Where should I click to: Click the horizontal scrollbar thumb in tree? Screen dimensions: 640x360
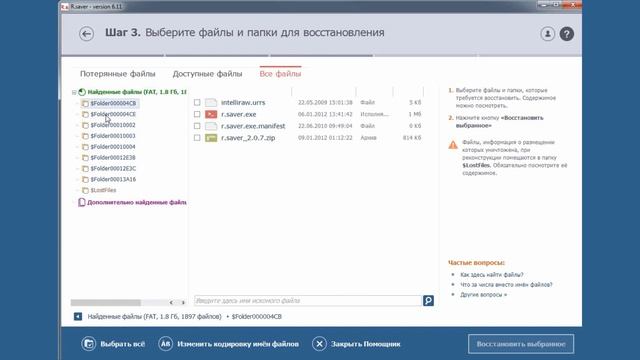tap(105, 302)
